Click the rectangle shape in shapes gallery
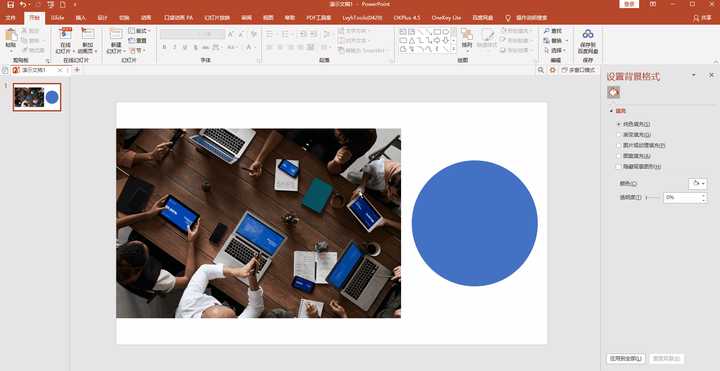Screen dimensions: 720x371 pos(437,32)
